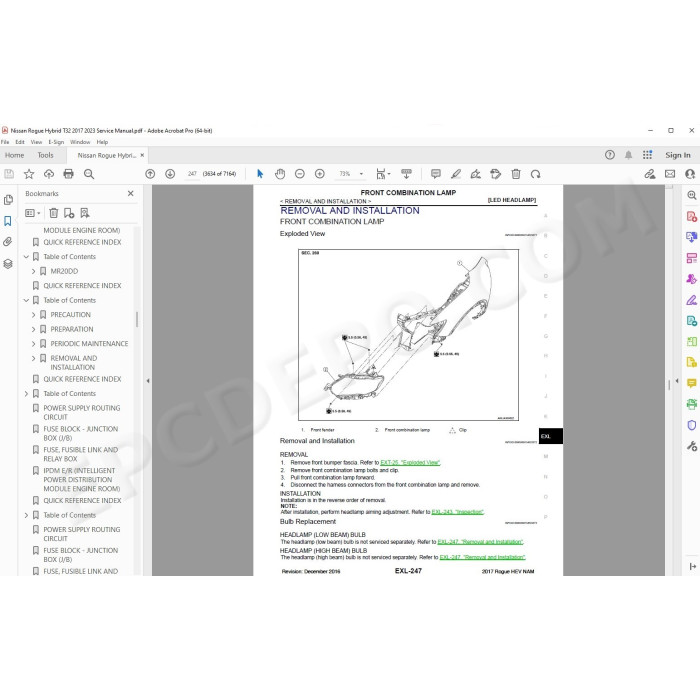Follow the EXT-25 Exploded View link
This screenshot has height=700, width=700.
pyautogui.click(x=410, y=462)
